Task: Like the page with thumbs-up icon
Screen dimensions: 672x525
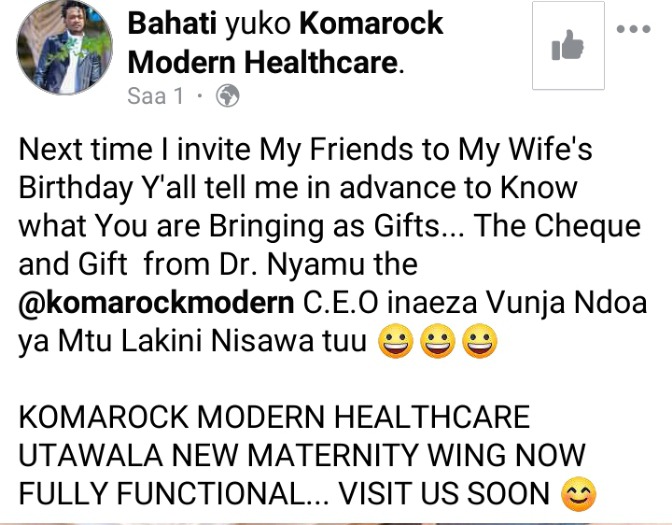Action: (x=568, y=45)
